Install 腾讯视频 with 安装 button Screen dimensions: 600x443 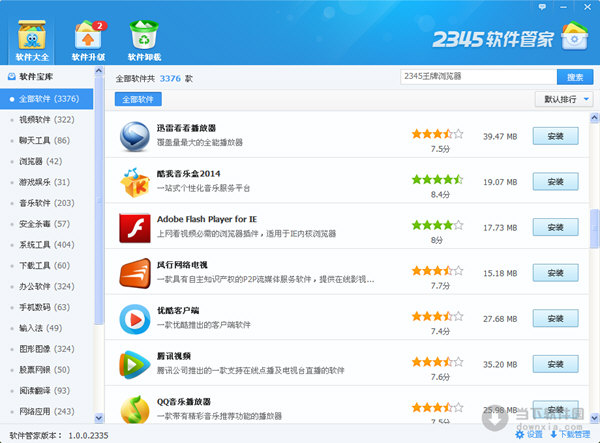pyautogui.click(x=555, y=364)
